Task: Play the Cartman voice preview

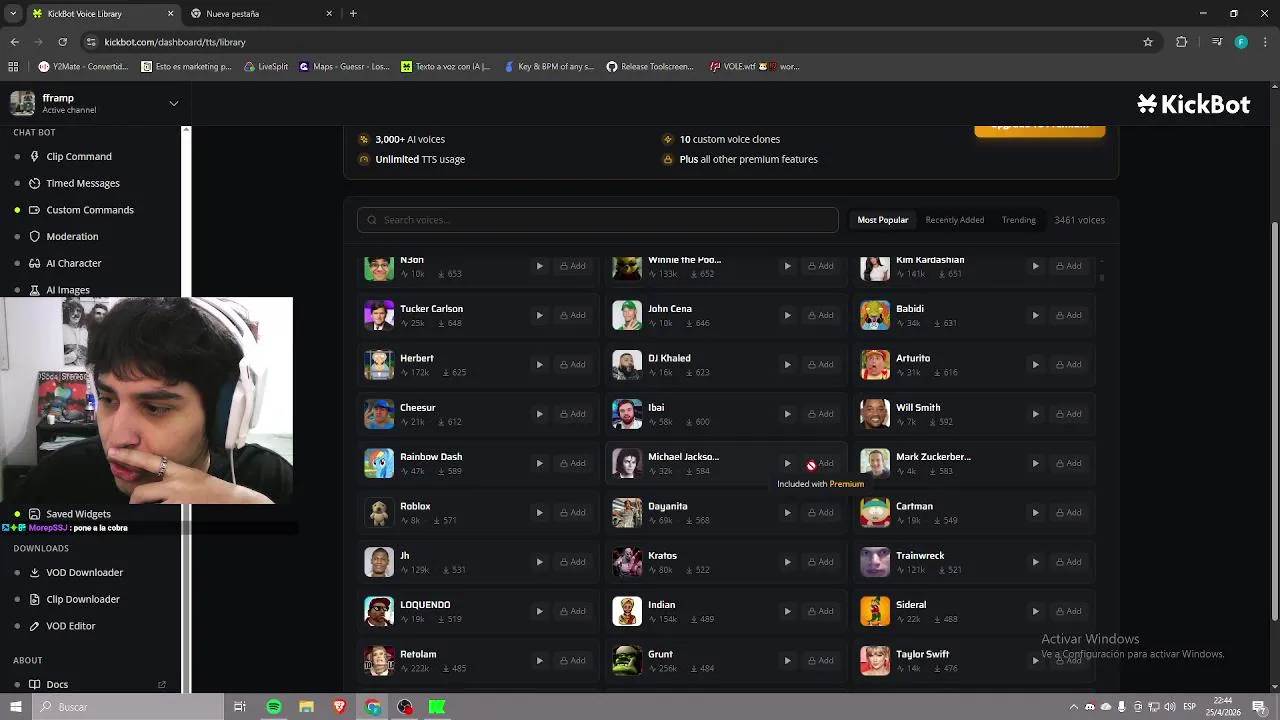Action: pos(1035,512)
